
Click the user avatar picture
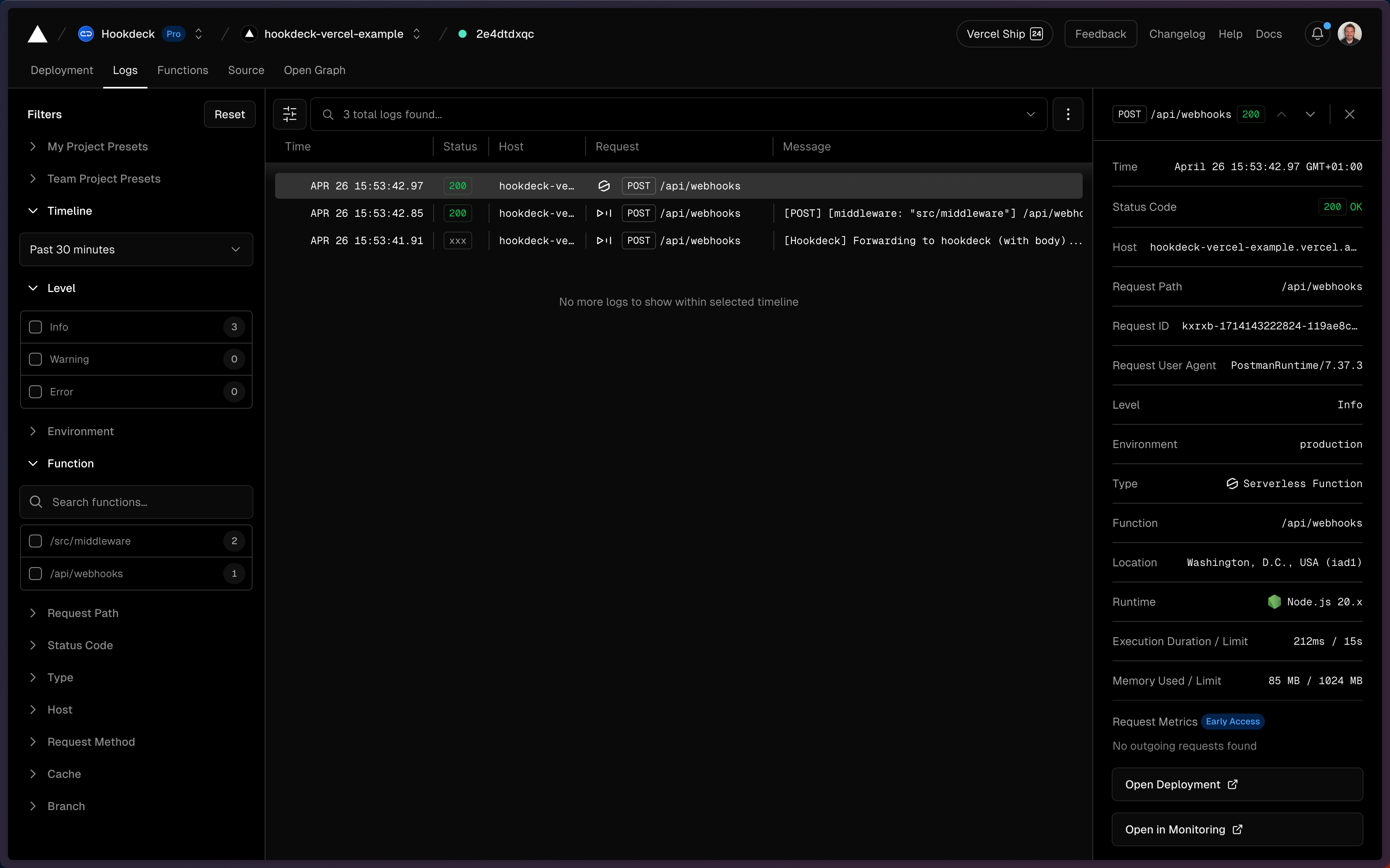point(1349,34)
